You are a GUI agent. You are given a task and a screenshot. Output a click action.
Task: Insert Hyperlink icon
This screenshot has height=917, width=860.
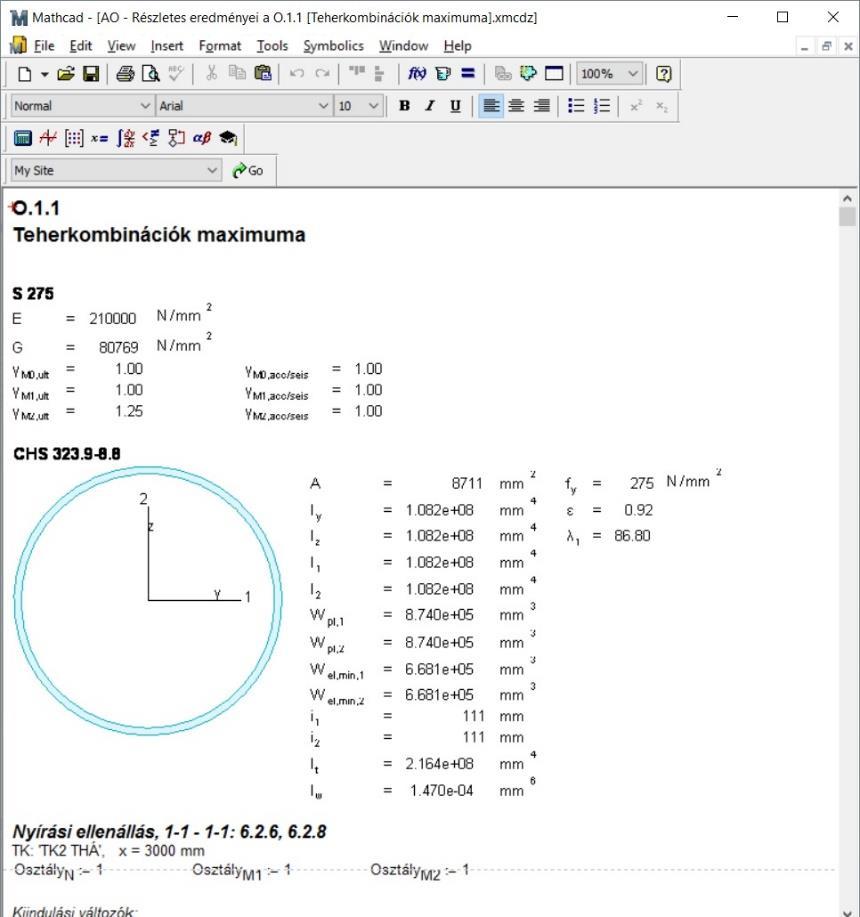[x=503, y=73]
